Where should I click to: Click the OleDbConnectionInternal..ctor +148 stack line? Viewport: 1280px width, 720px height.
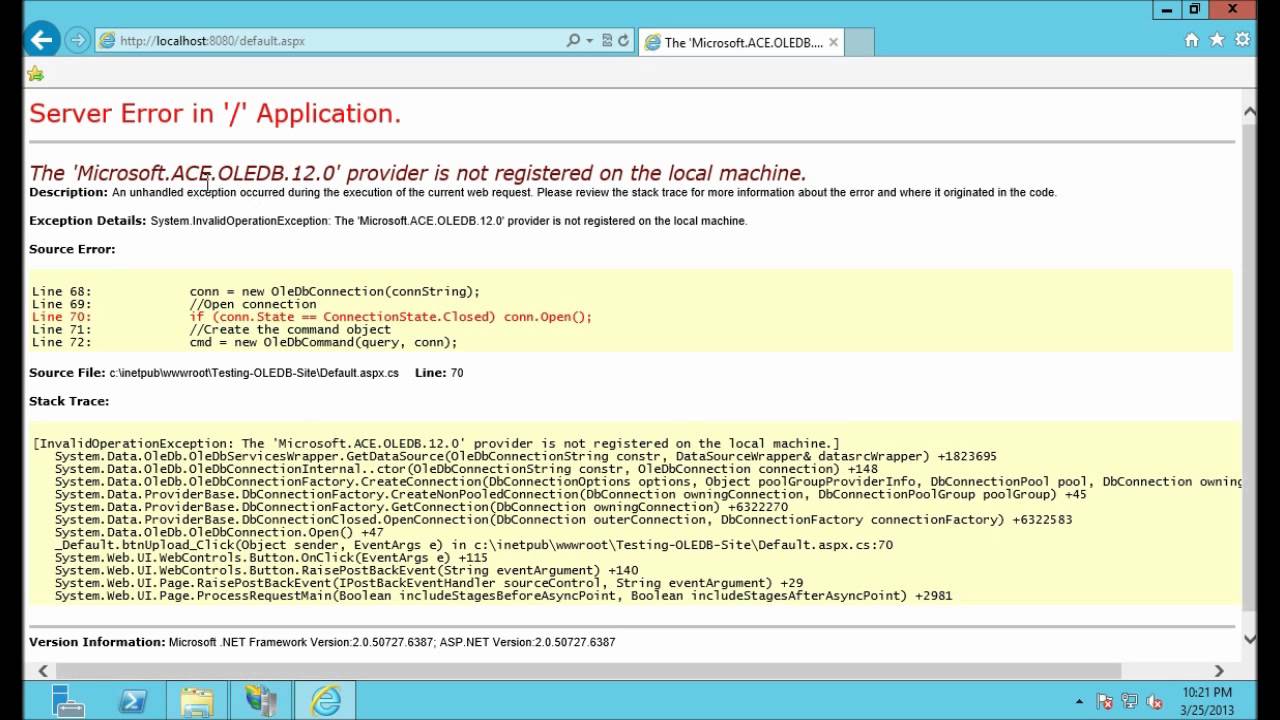(x=466, y=469)
